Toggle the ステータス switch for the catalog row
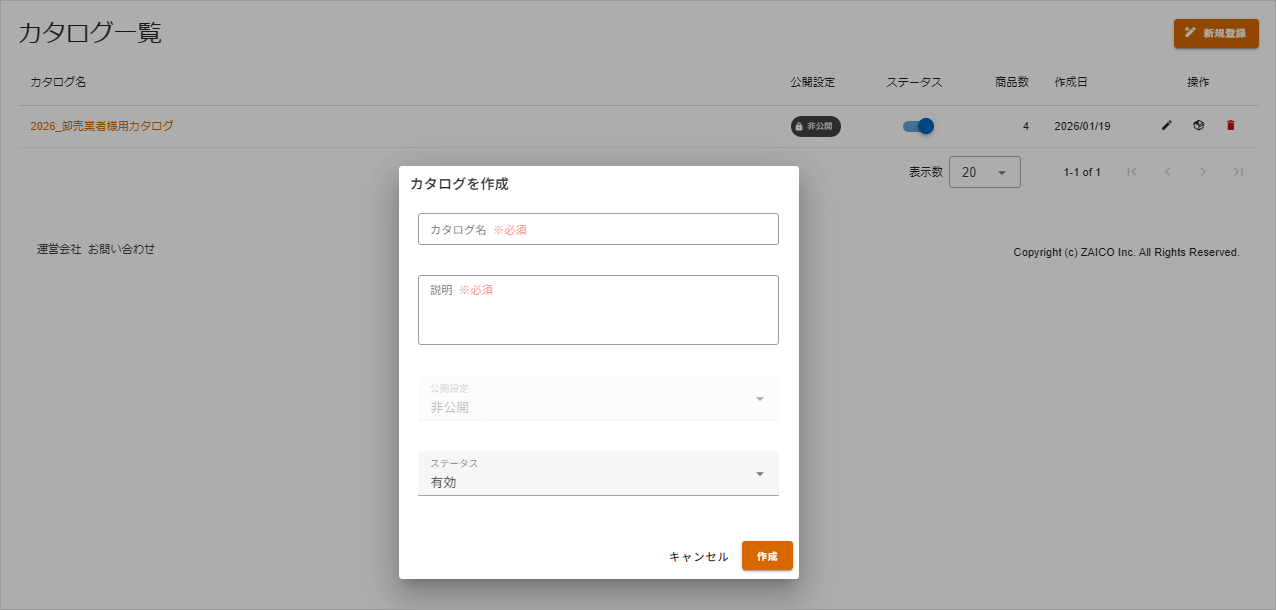The width and height of the screenshot is (1276, 610). click(918, 126)
